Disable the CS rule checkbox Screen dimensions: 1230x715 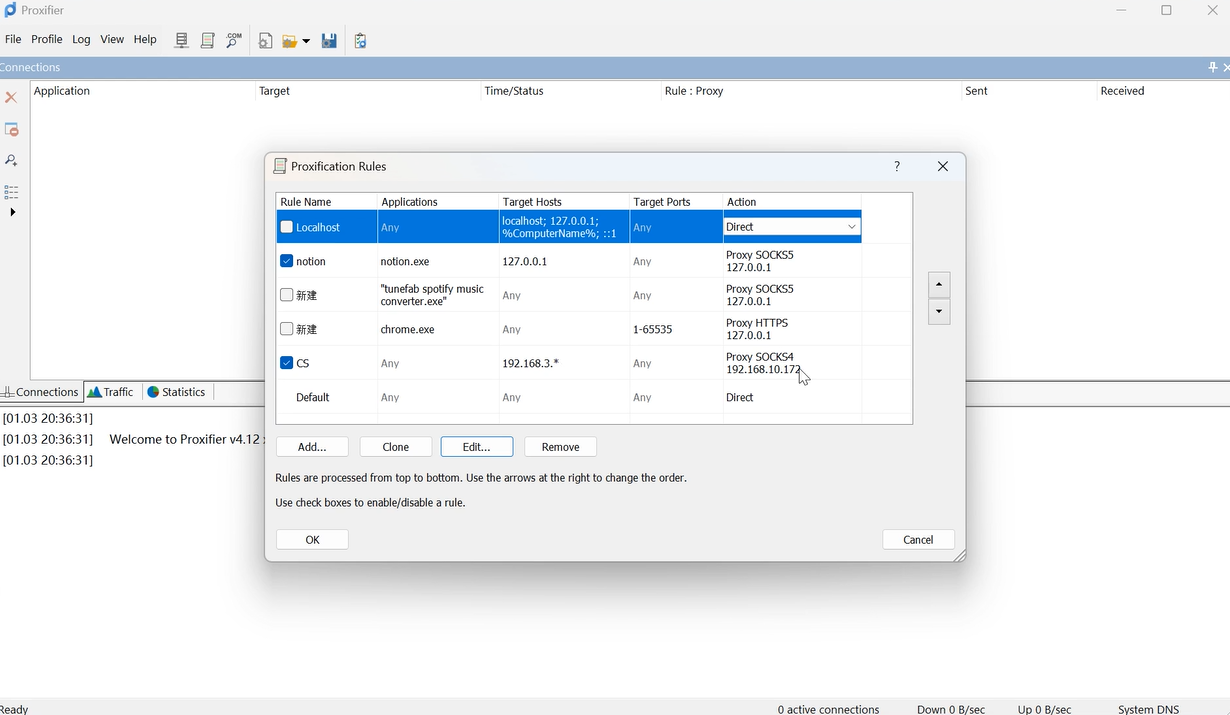point(287,363)
